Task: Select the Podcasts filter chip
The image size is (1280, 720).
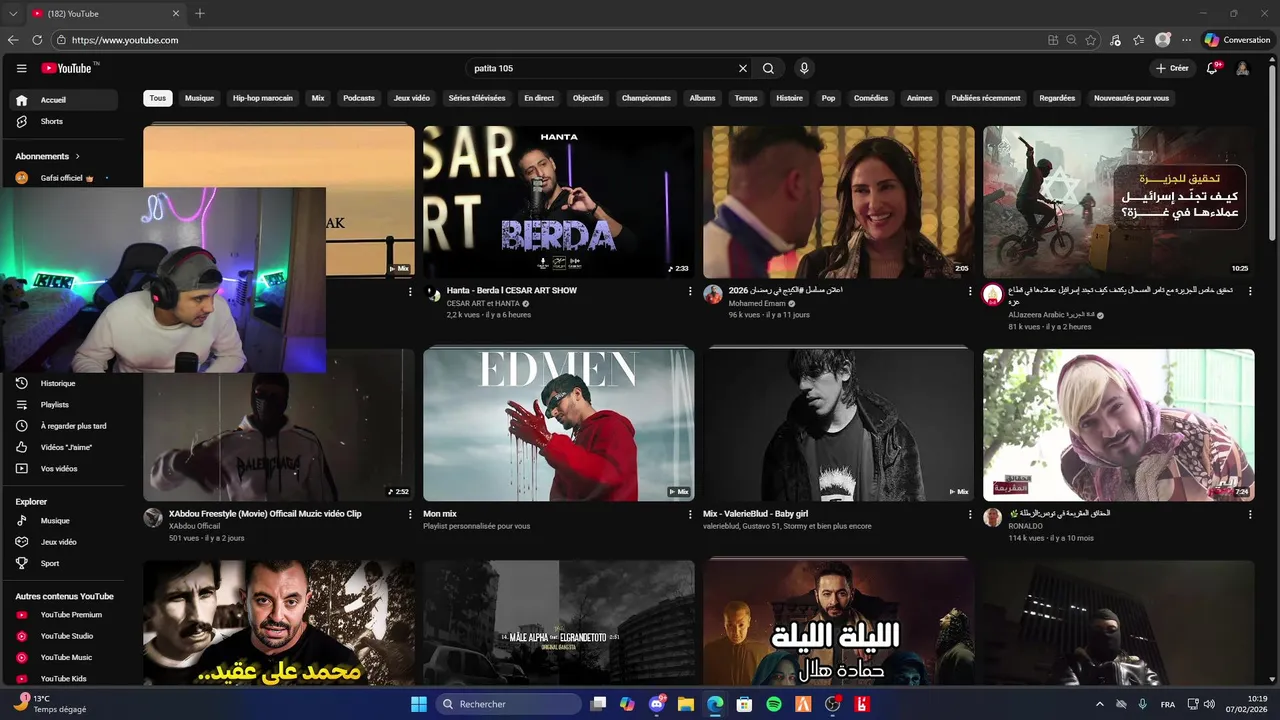Action: coord(359,98)
